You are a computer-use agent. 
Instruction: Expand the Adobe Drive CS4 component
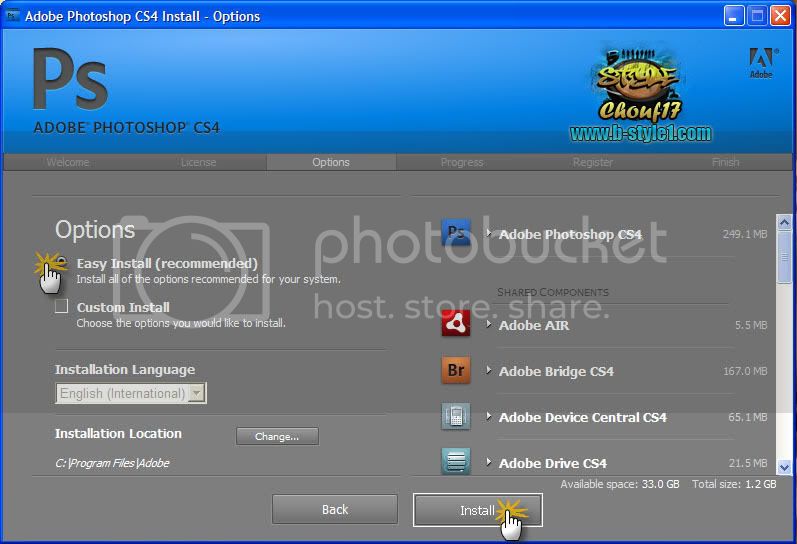(488, 462)
